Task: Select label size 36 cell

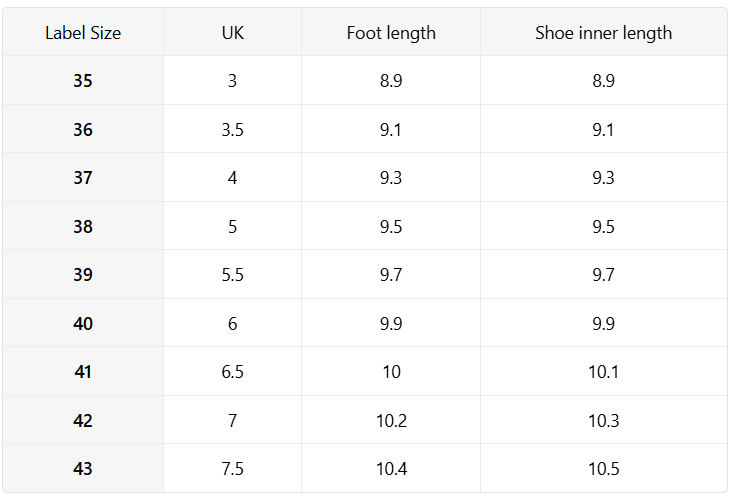Action: pyautogui.click(x=83, y=129)
